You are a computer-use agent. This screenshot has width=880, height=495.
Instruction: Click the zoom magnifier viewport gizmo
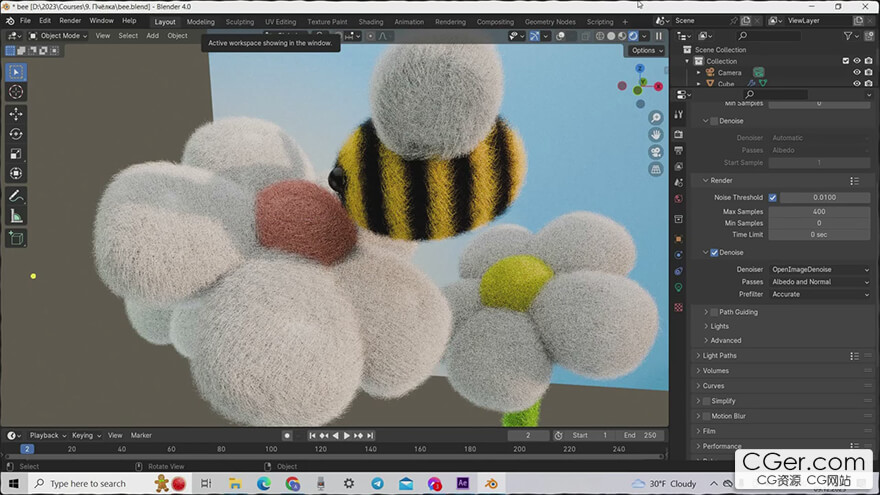656,118
